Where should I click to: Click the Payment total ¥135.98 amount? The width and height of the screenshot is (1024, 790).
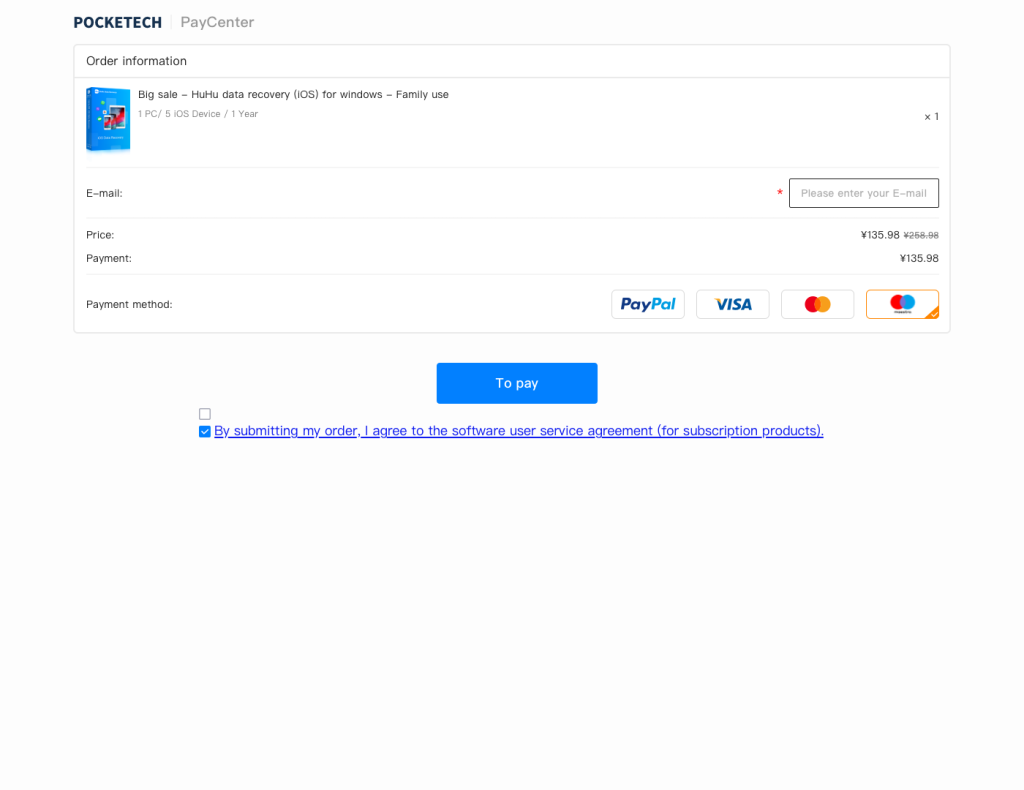click(x=918, y=258)
